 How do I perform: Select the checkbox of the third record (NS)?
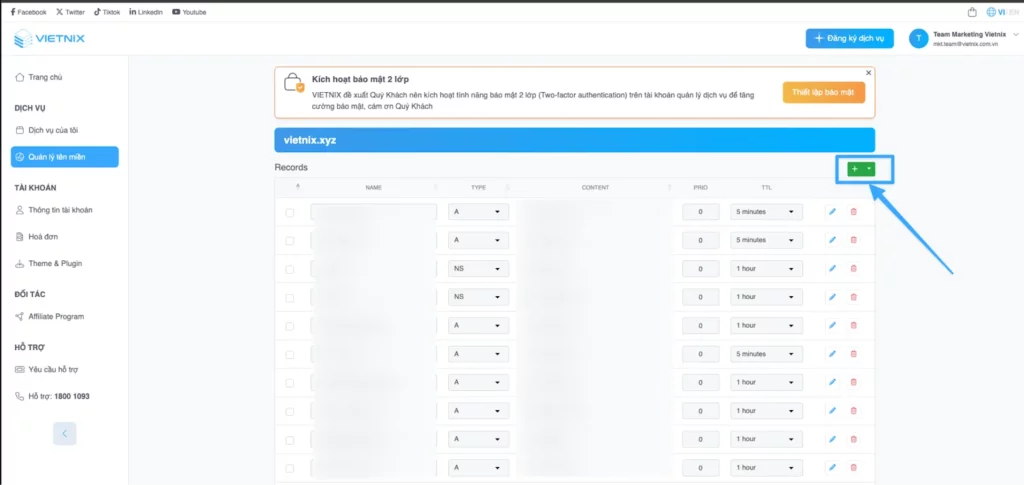coord(290,269)
